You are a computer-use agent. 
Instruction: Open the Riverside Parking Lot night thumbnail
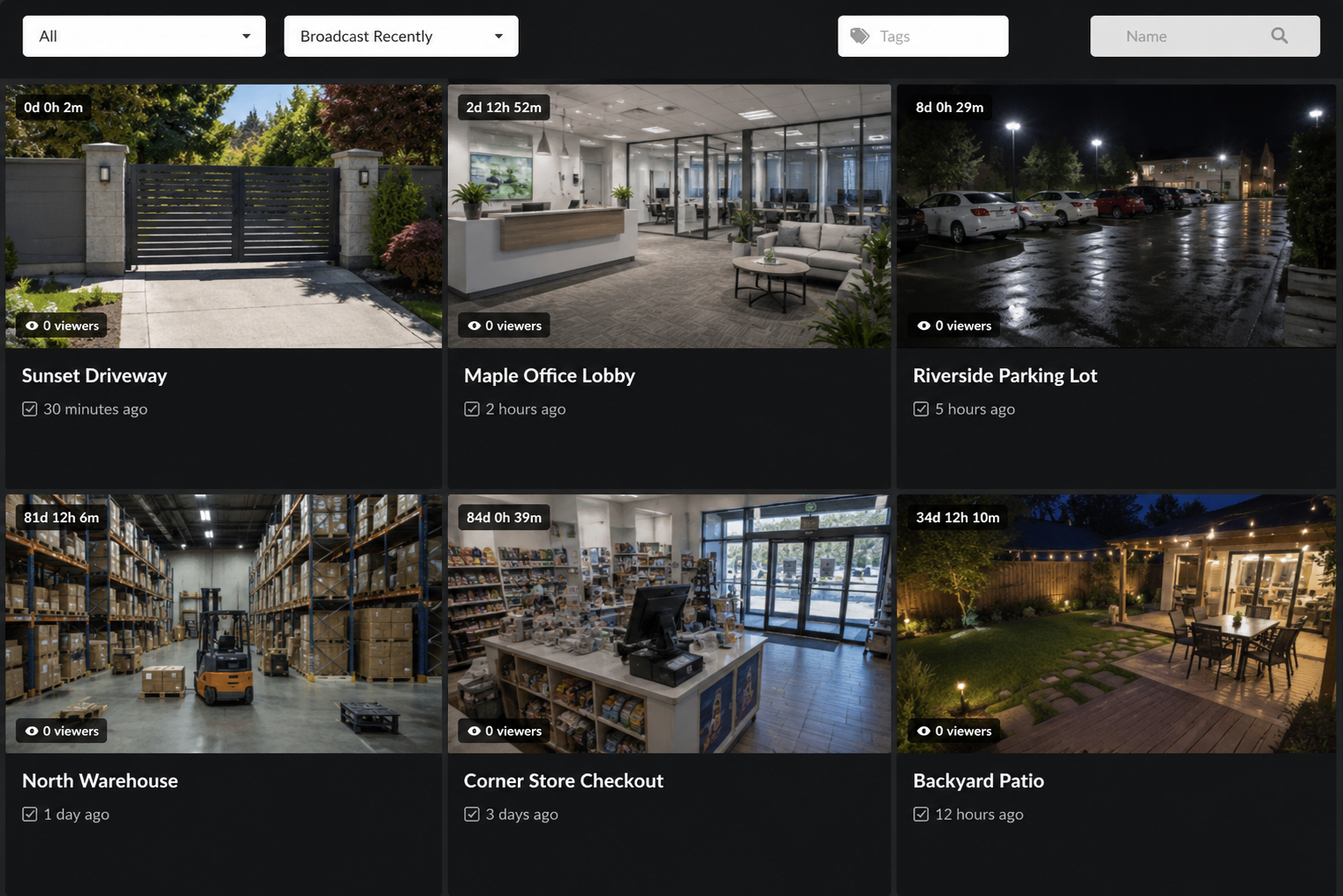click(x=1116, y=216)
